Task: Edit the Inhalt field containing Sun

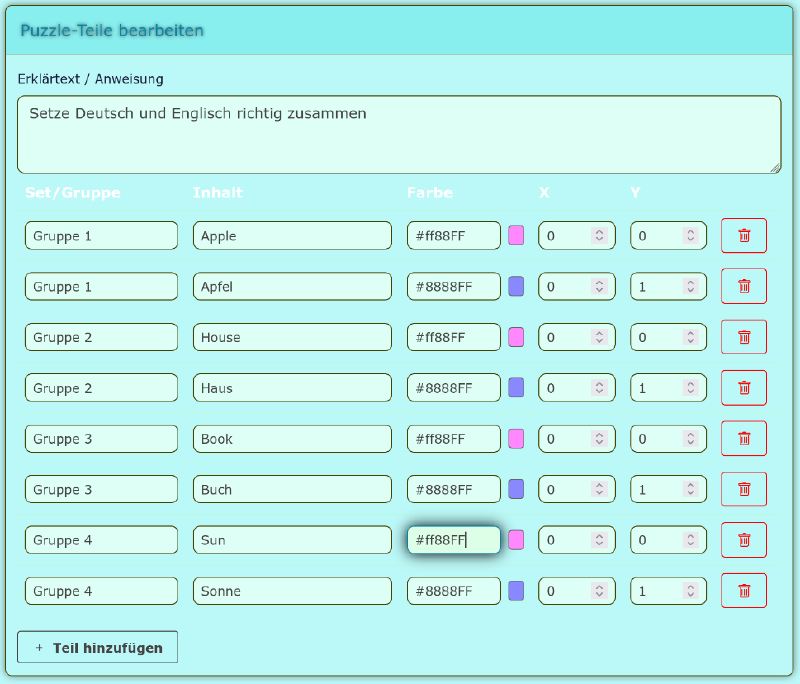Action: (292, 540)
